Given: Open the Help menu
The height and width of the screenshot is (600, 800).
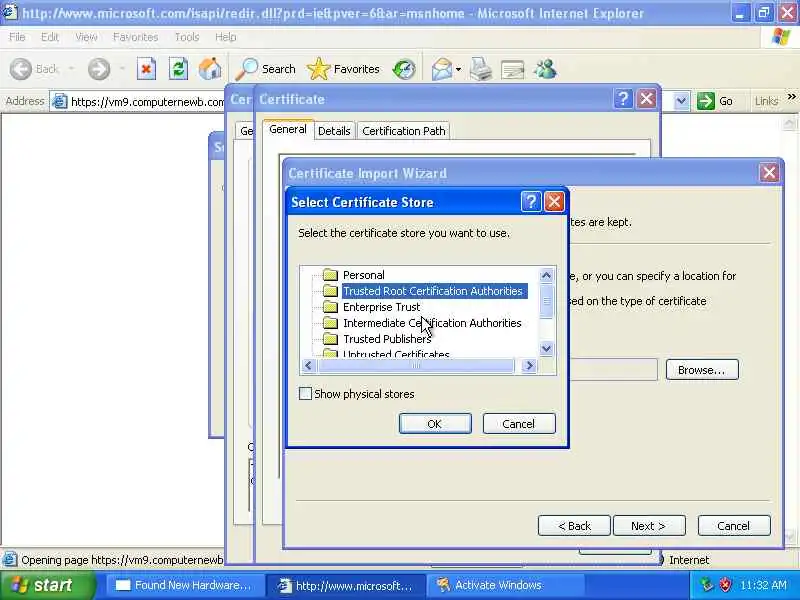Looking at the screenshot, I should [x=226, y=37].
